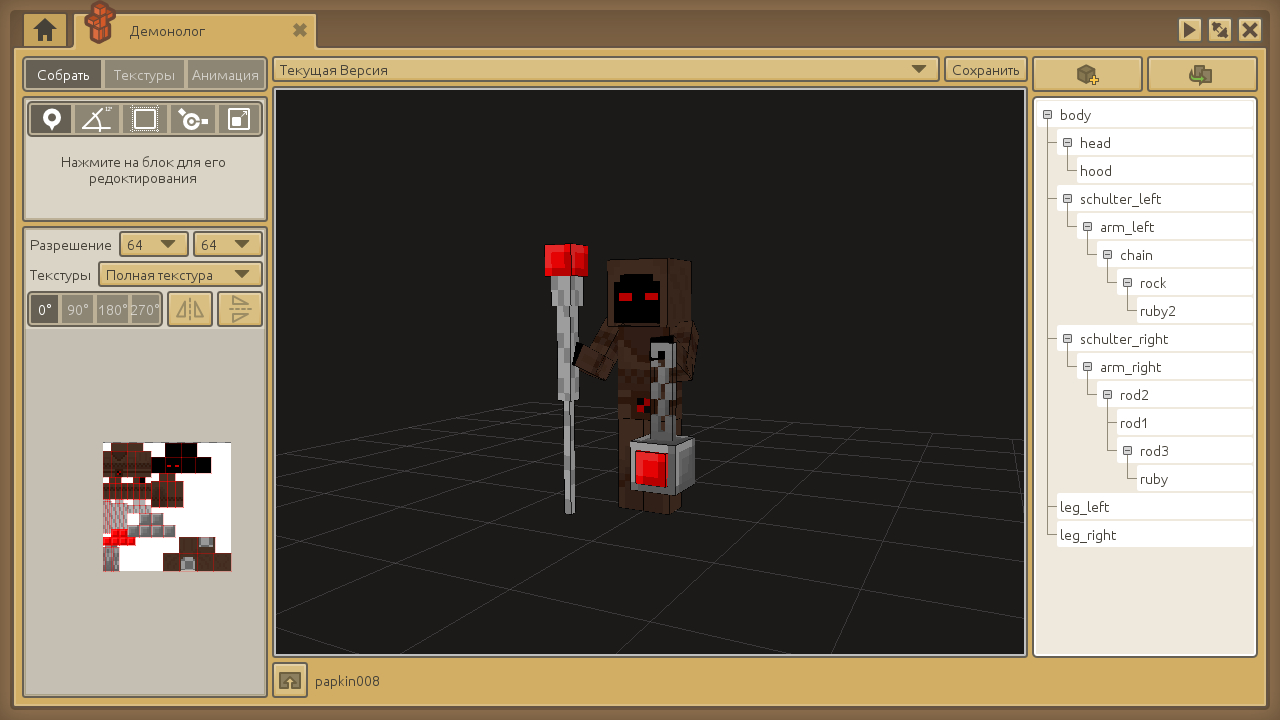Switch to the Анимация tab
This screenshot has width=1280, height=720.
click(225, 75)
